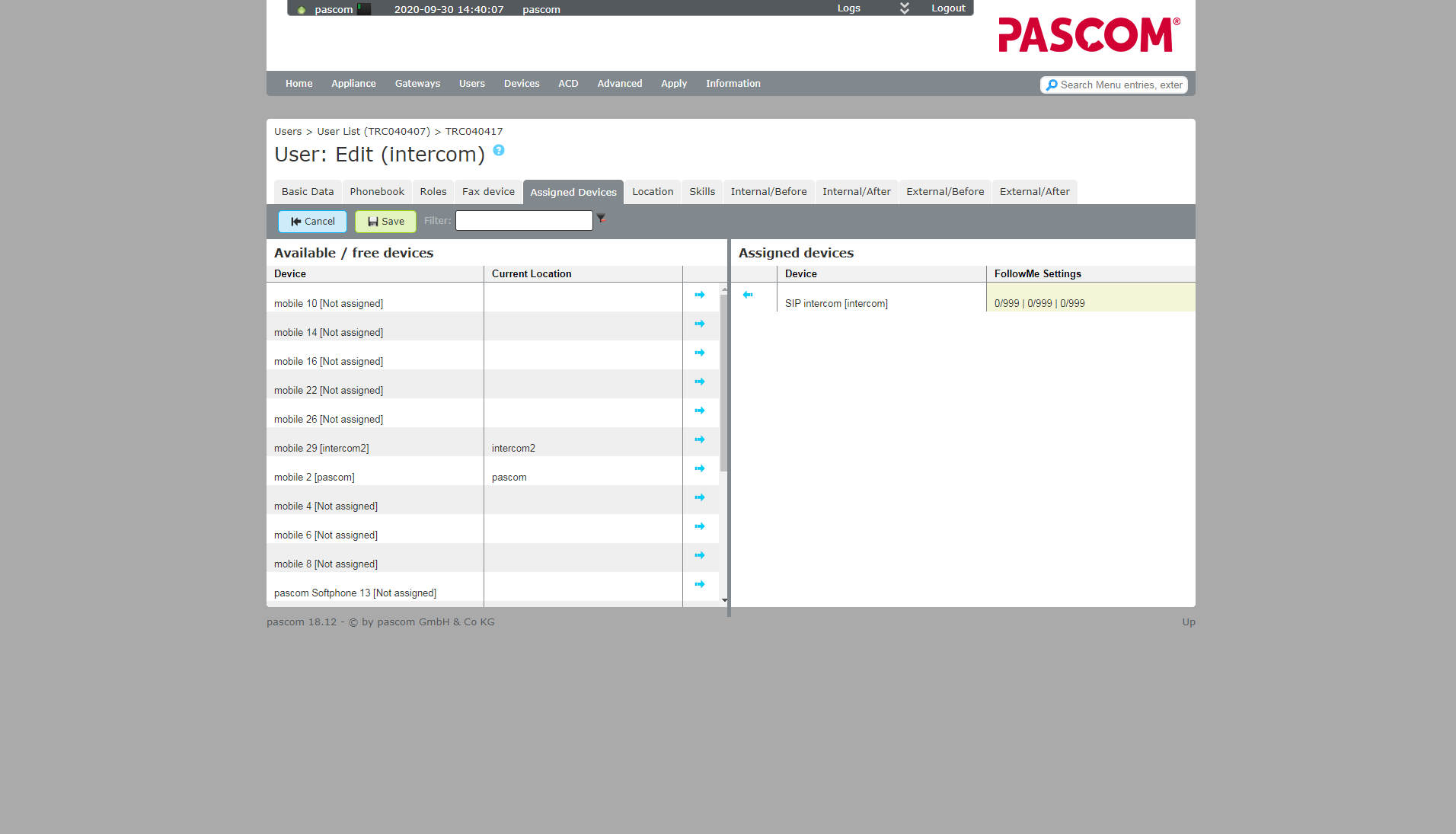Unassign SIP intercom with left arrow
This screenshot has height=834, width=1456.
pos(748,295)
